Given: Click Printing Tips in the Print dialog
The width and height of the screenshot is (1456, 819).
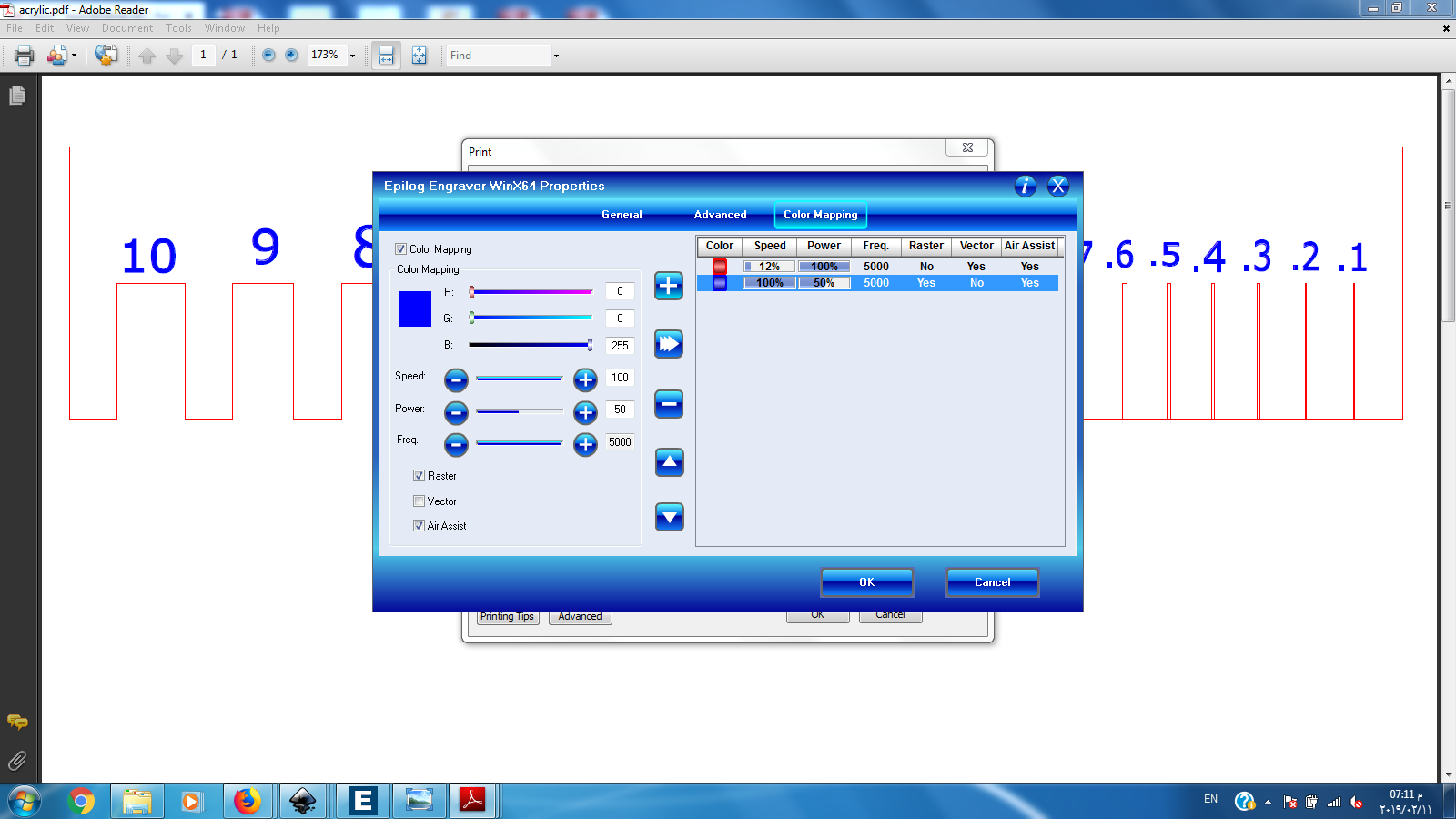Looking at the screenshot, I should [507, 617].
